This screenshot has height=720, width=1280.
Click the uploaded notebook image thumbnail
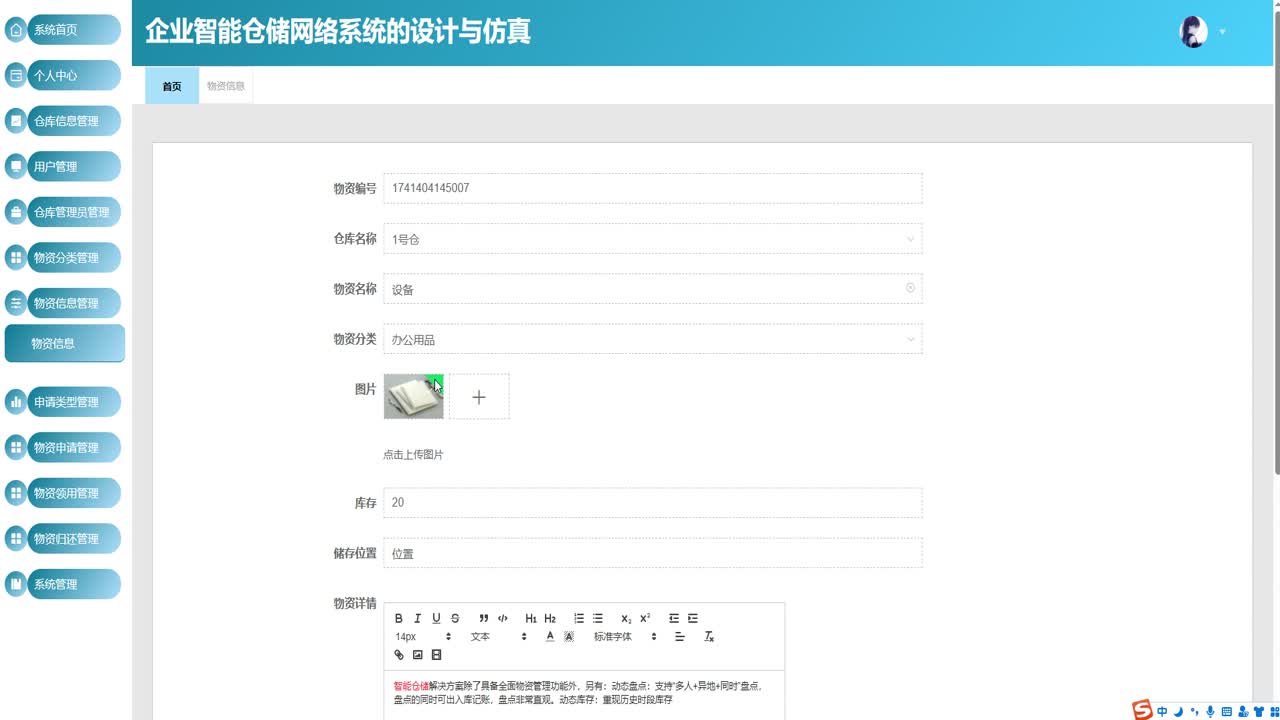tap(413, 397)
